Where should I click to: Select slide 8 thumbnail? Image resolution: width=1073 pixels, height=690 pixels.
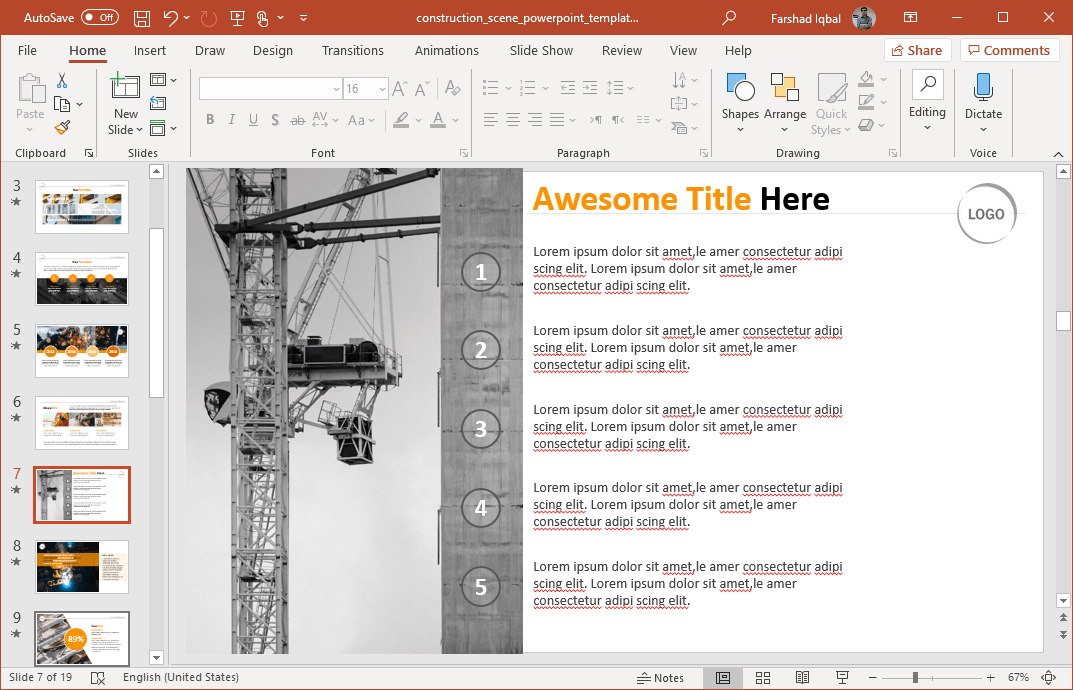[x=82, y=566]
